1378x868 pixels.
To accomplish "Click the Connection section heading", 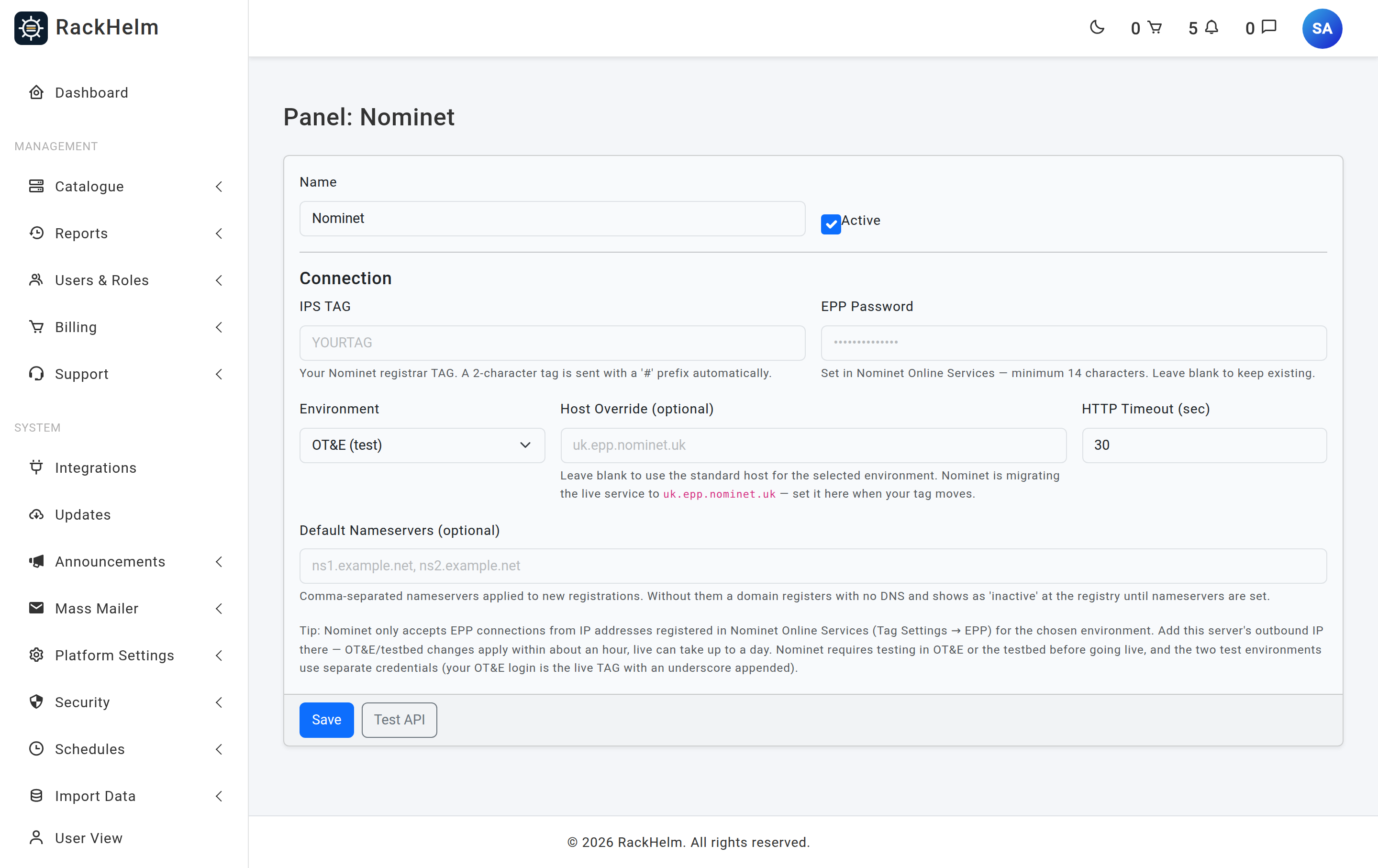I will click(345, 278).
